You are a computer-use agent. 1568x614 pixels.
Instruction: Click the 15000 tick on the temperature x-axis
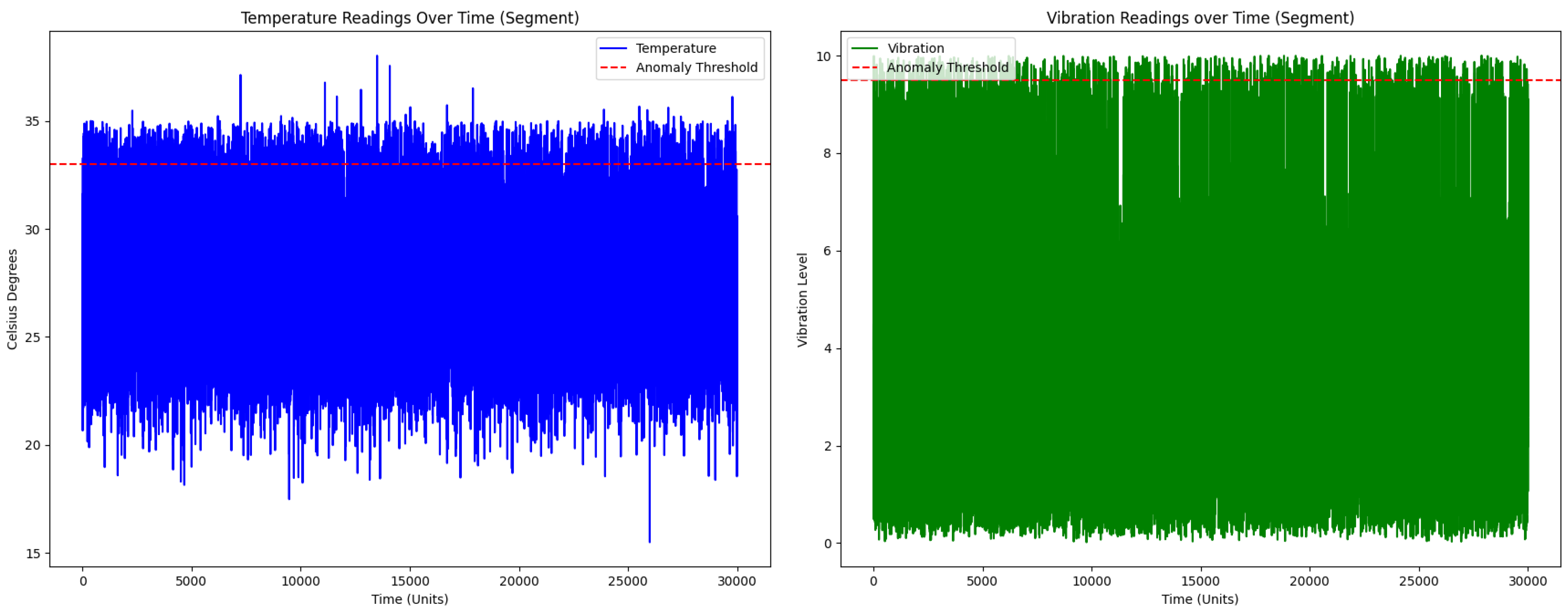pos(409,581)
